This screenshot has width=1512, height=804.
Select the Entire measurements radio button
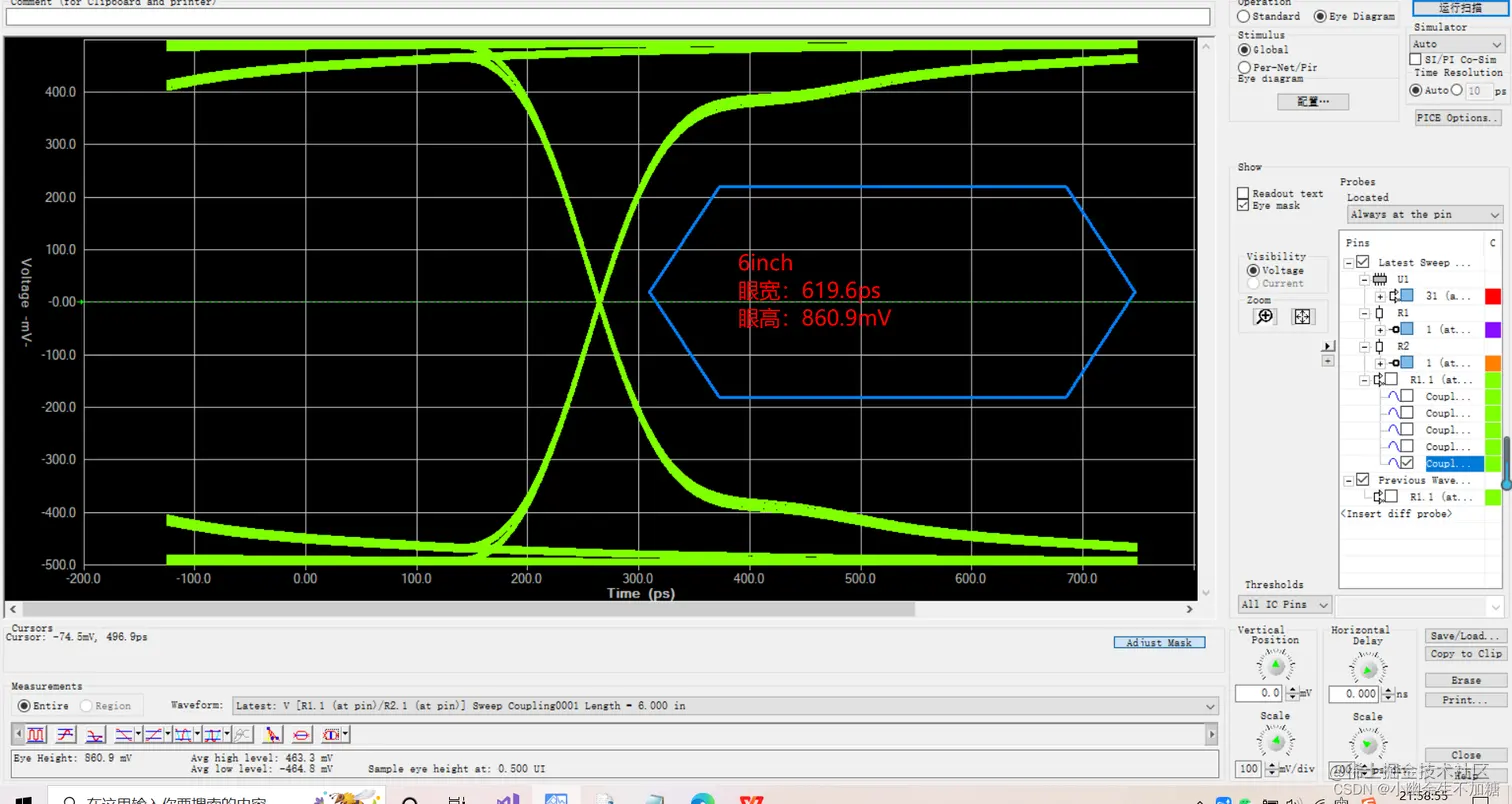click(25, 706)
